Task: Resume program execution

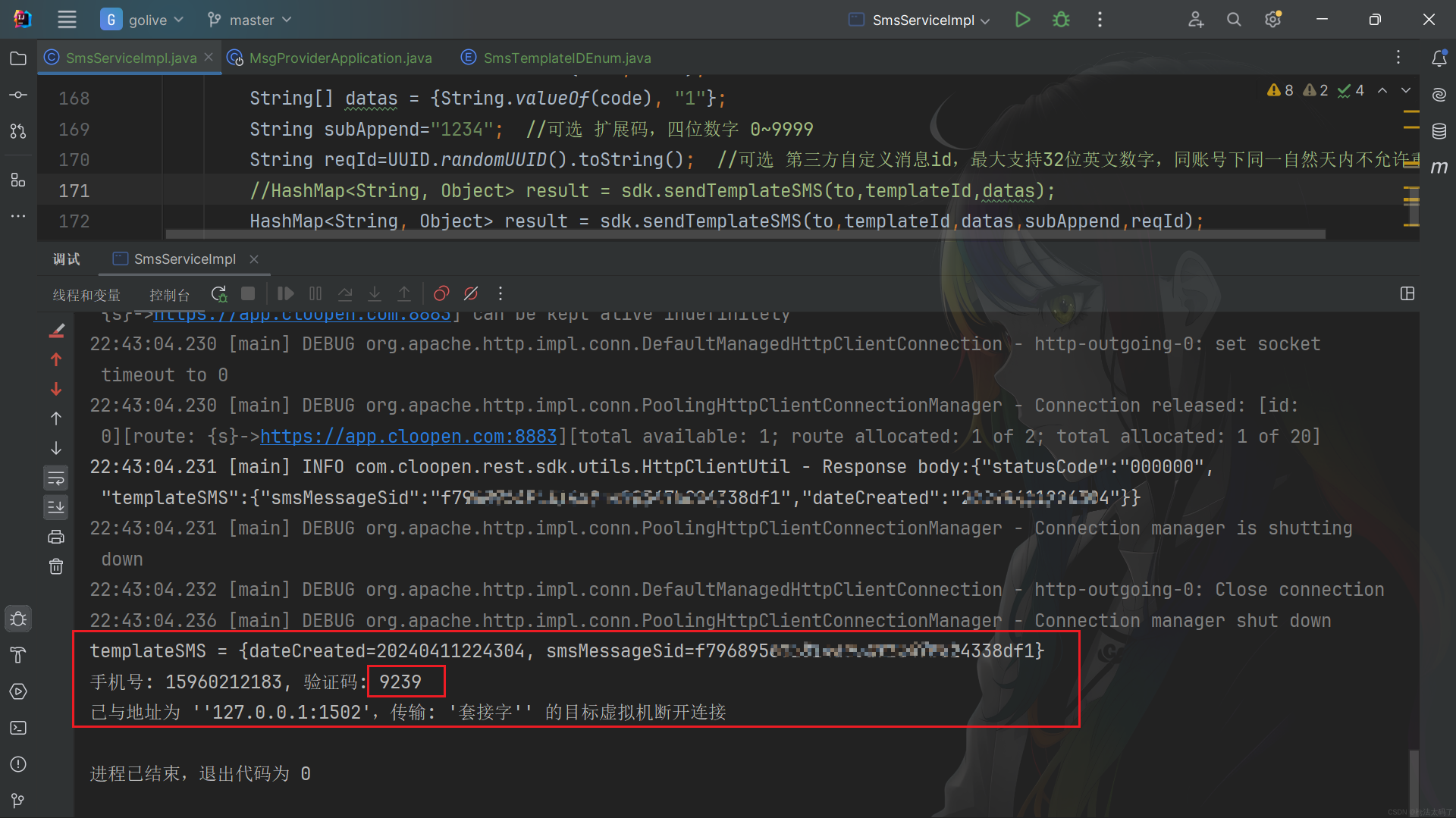Action: click(x=285, y=293)
